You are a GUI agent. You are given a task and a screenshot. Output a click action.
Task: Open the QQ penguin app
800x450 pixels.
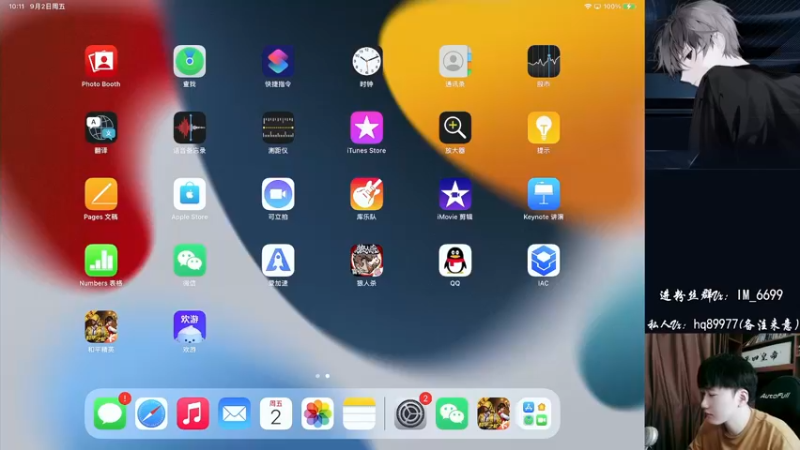455,260
